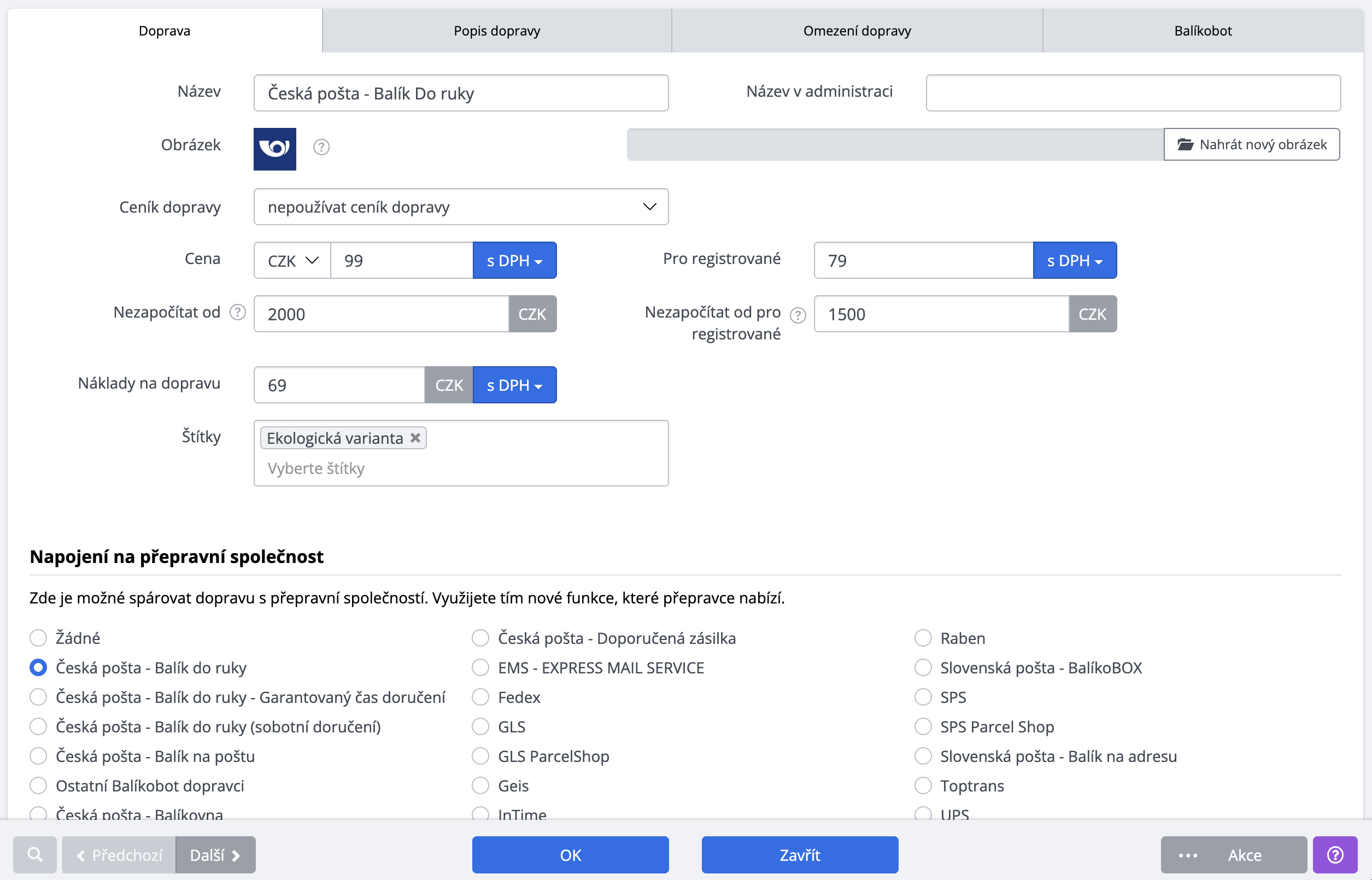Click the purple help icon button
Viewport: 1372px width, 880px height.
[1335, 855]
